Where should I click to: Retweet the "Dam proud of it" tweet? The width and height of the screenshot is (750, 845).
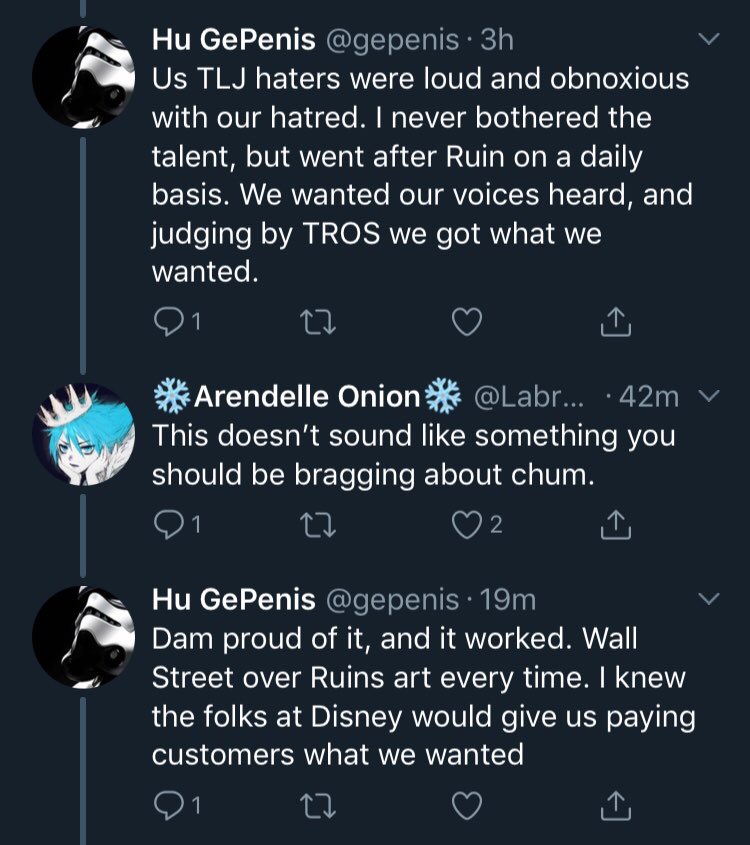(x=318, y=803)
